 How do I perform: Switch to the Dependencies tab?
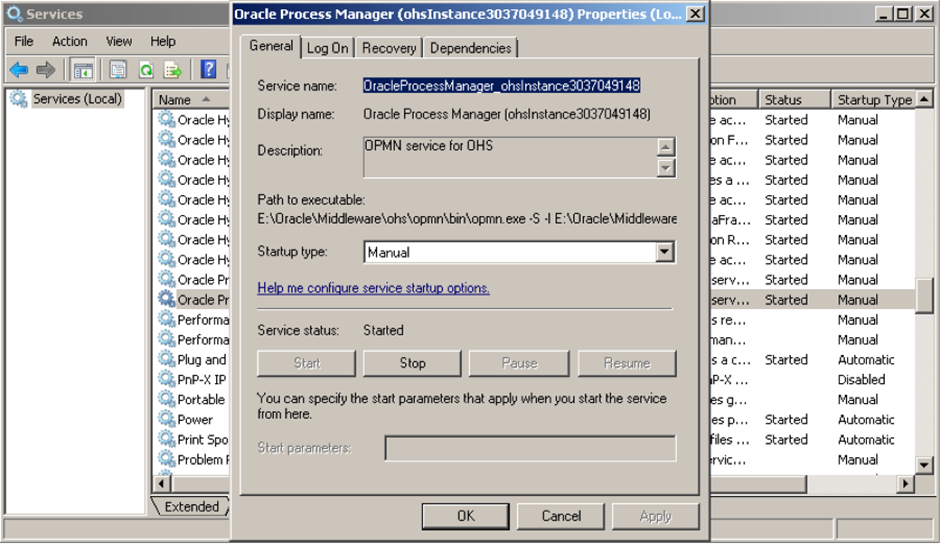pos(470,48)
